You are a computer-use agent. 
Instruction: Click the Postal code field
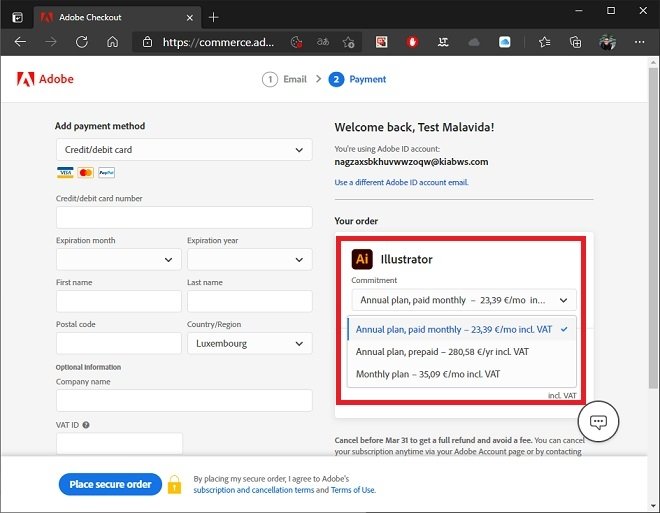(x=119, y=343)
